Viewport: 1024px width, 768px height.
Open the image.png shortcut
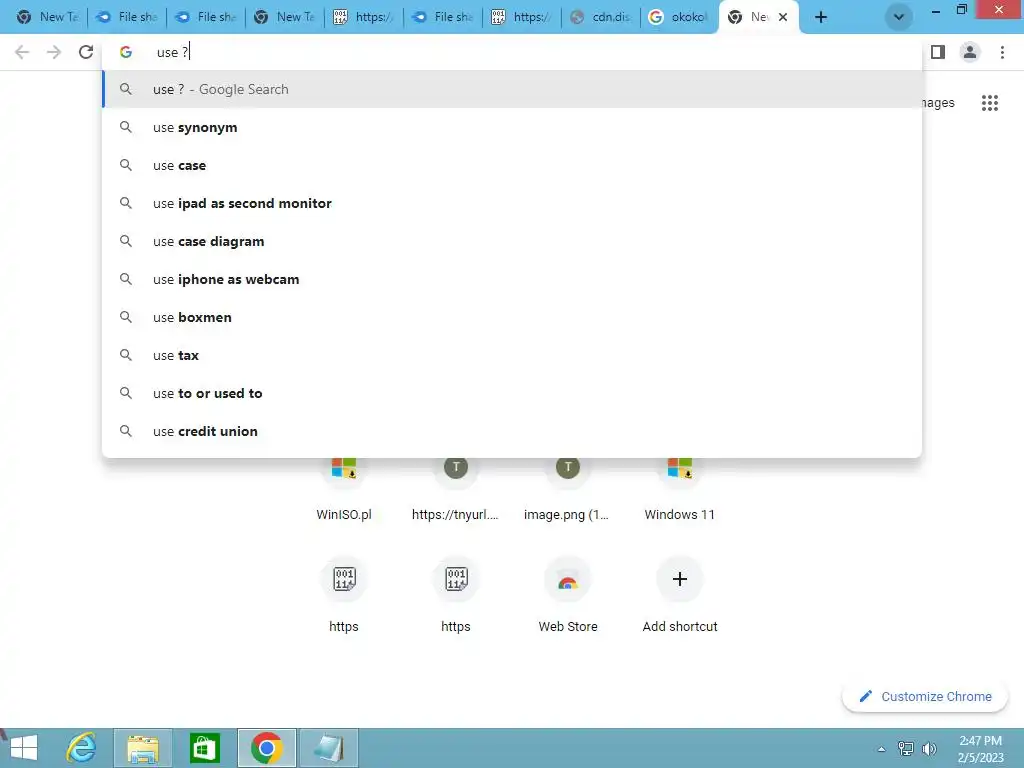567,490
